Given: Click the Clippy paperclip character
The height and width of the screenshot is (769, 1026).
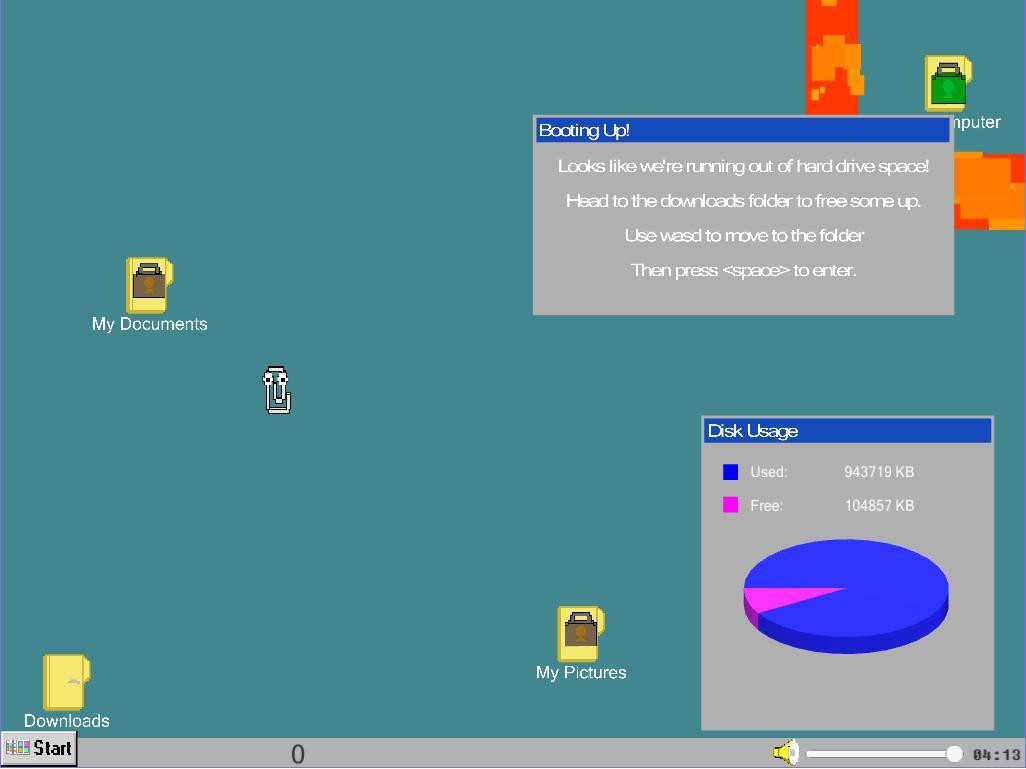Looking at the screenshot, I should click(277, 390).
